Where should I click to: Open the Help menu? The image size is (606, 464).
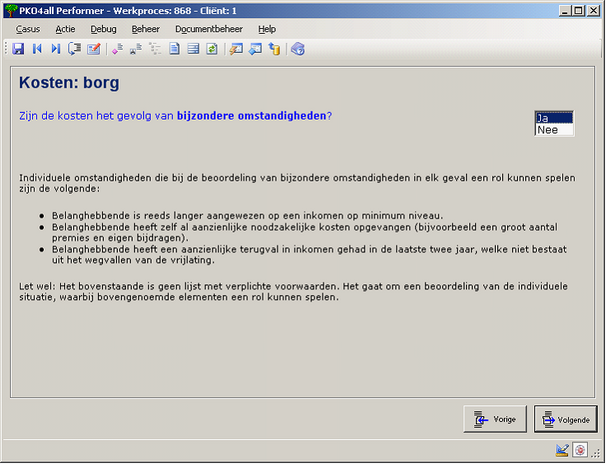[x=267, y=29]
